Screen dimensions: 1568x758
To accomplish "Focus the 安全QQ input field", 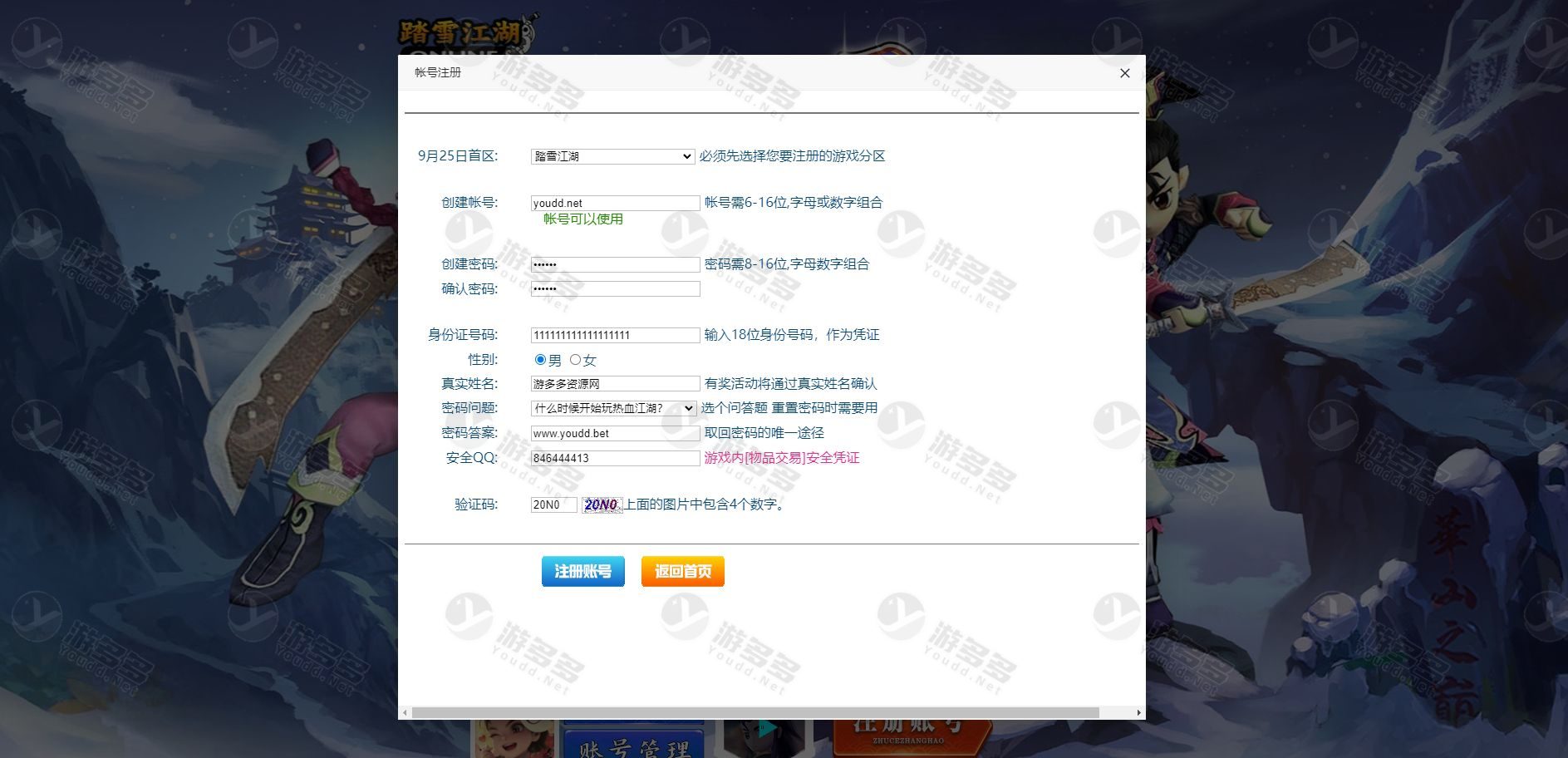I will coord(615,458).
